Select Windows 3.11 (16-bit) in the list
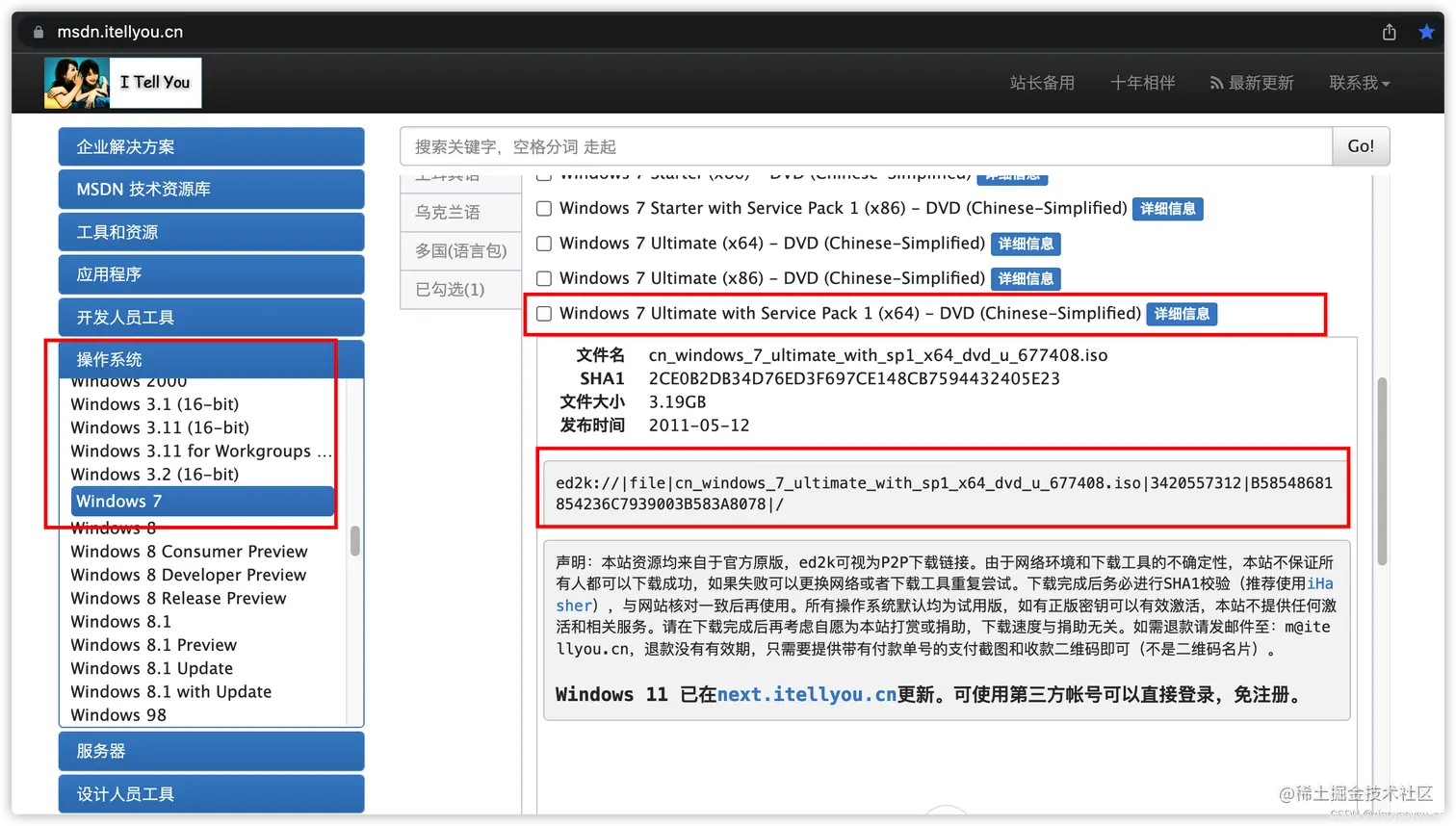Screen dimensions: 1456x826 coord(160,427)
